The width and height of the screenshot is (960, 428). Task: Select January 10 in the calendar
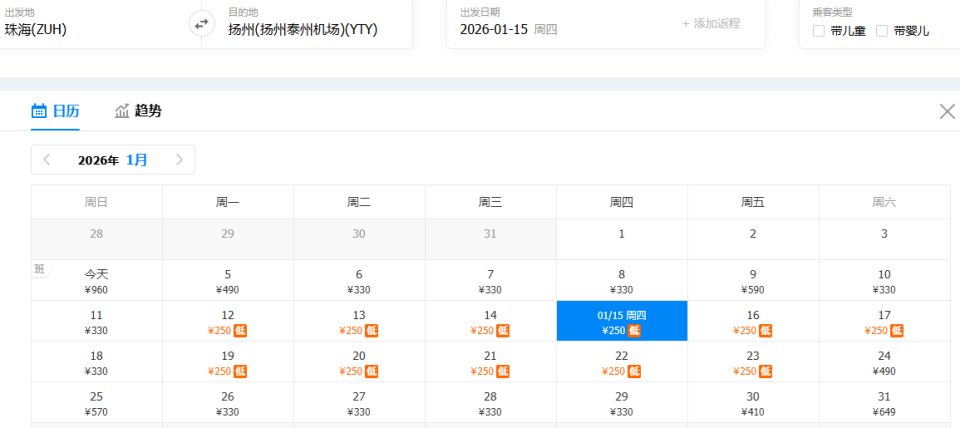885,280
